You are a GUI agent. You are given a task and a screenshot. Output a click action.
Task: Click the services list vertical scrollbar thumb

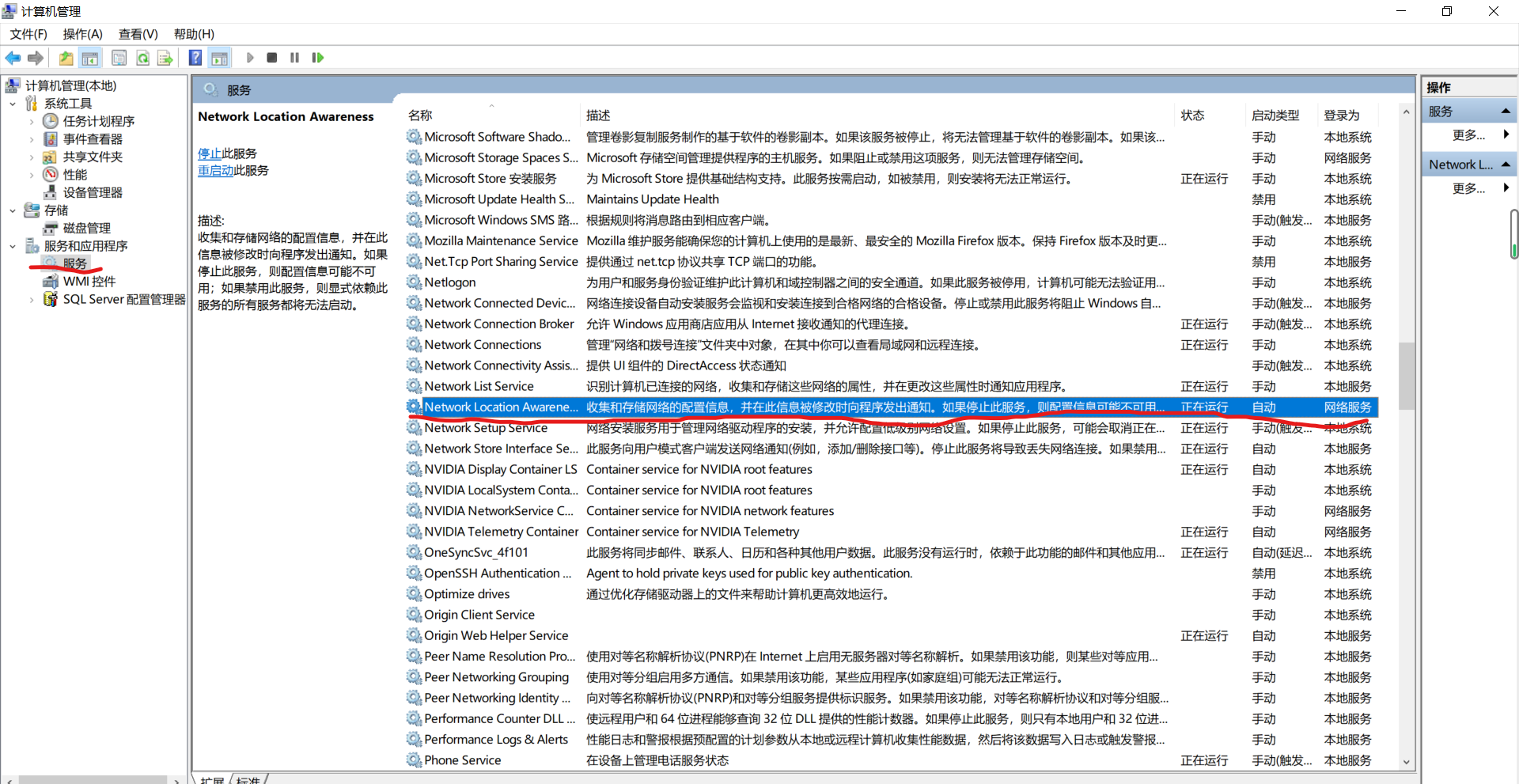[1406, 376]
